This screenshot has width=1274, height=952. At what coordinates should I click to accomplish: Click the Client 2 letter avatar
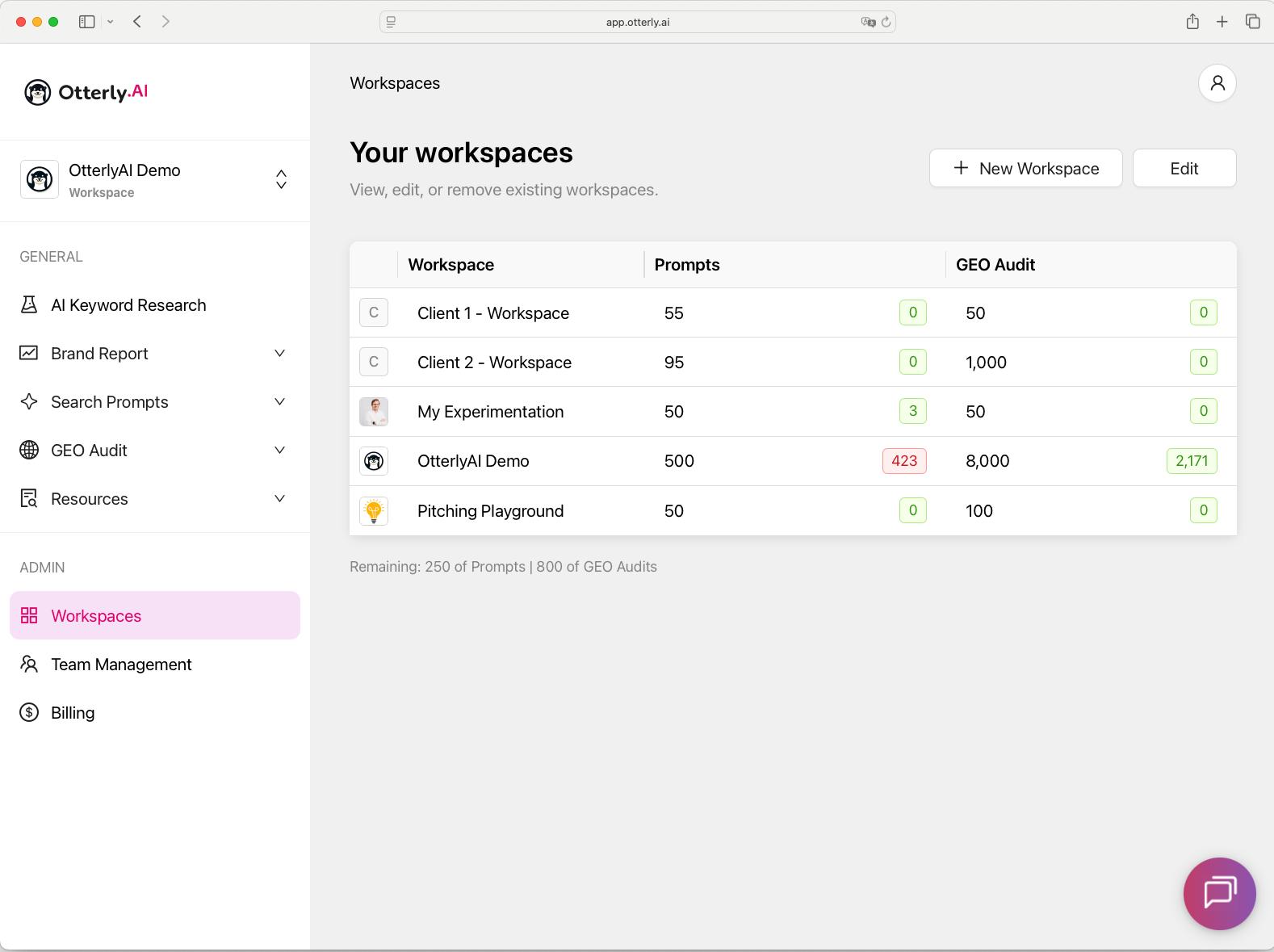pyautogui.click(x=374, y=362)
